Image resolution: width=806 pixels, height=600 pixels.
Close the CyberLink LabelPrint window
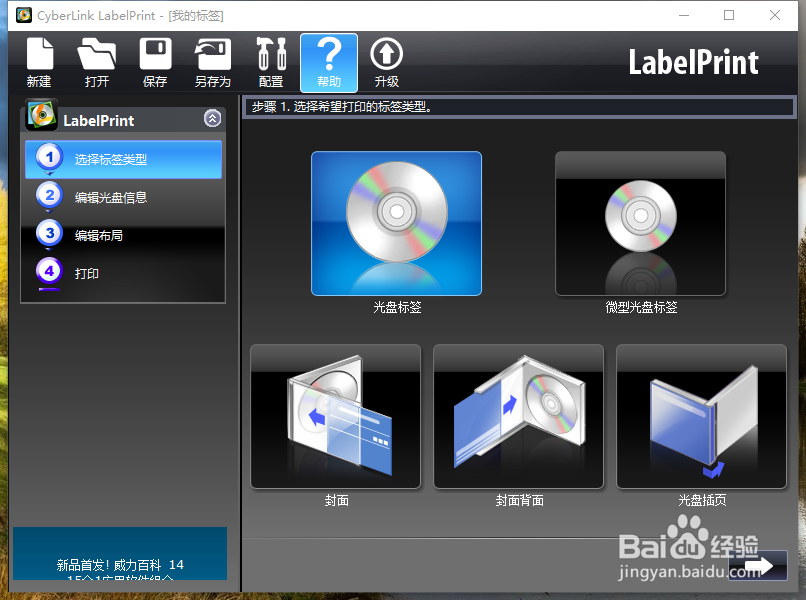pyautogui.click(x=775, y=15)
